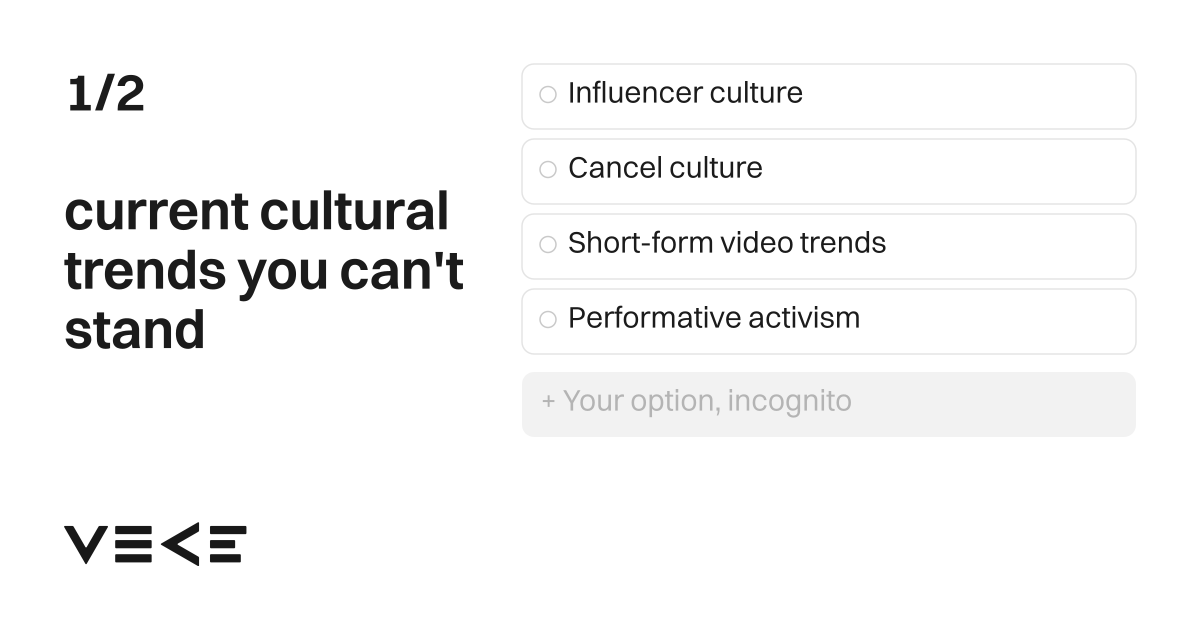Click the "Cancel culture" label text
Image resolution: width=1200 pixels, height=630 pixels.
click(x=665, y=168)
